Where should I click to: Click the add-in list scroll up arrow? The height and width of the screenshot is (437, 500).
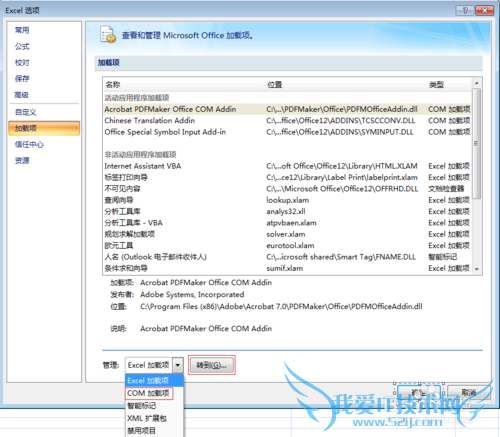[477, 83]
